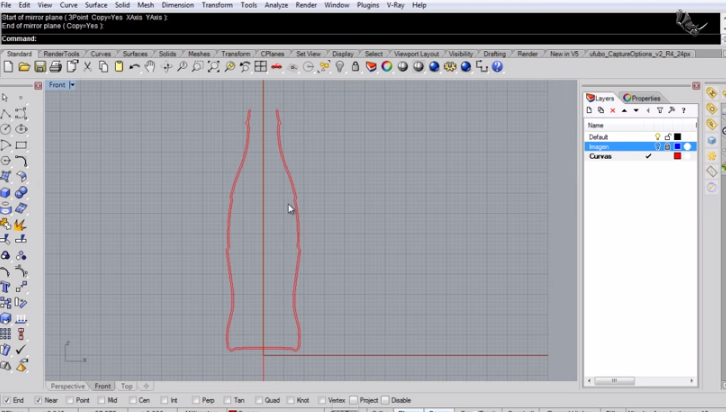Click the new layer icon in Layers panel

pyautogui.click(x=589, y=110)
